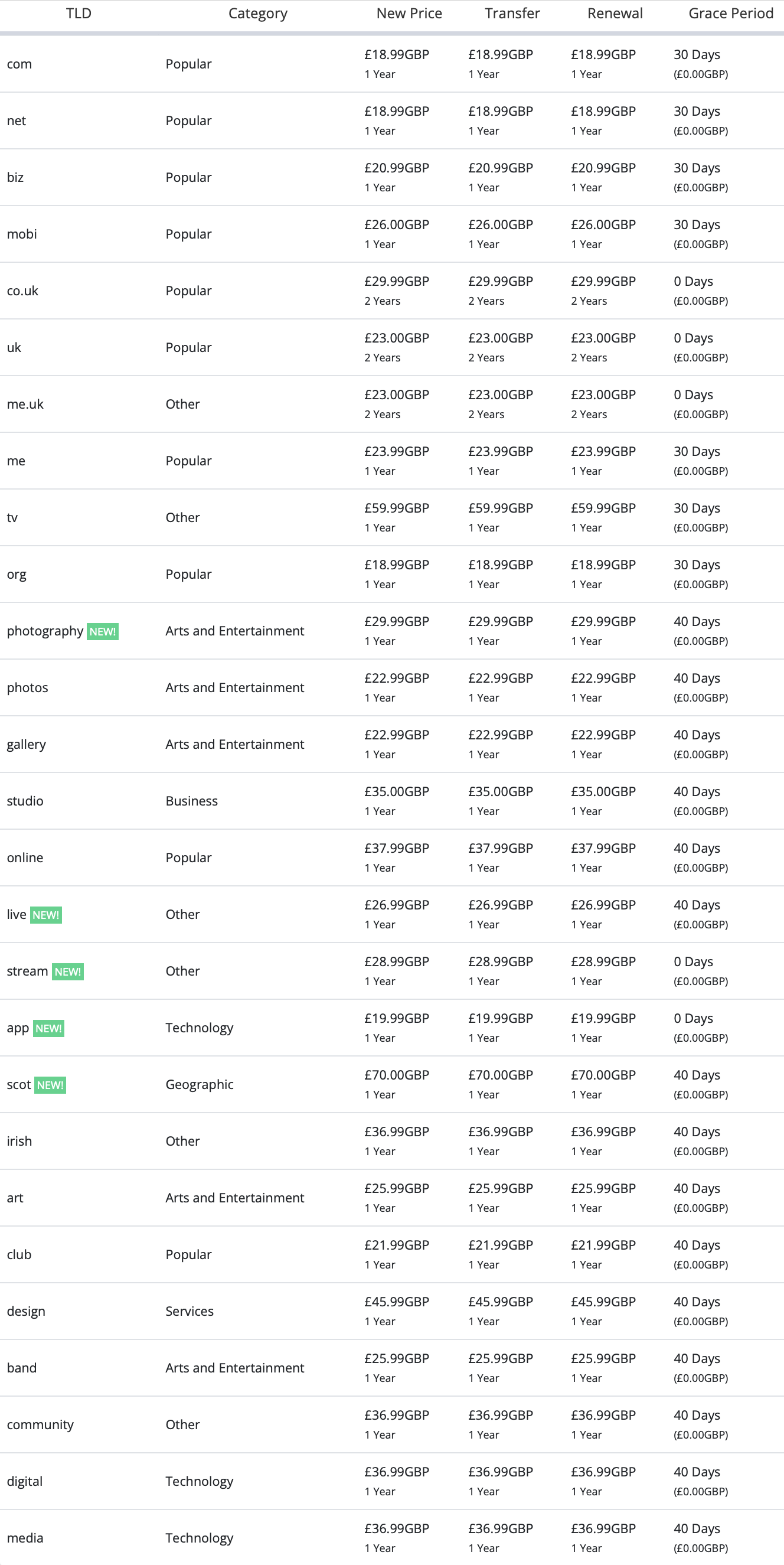Viewport: 784px width, 1565px height.
Task: Sort by the TLD column header
Action: [x=79, y=14]
